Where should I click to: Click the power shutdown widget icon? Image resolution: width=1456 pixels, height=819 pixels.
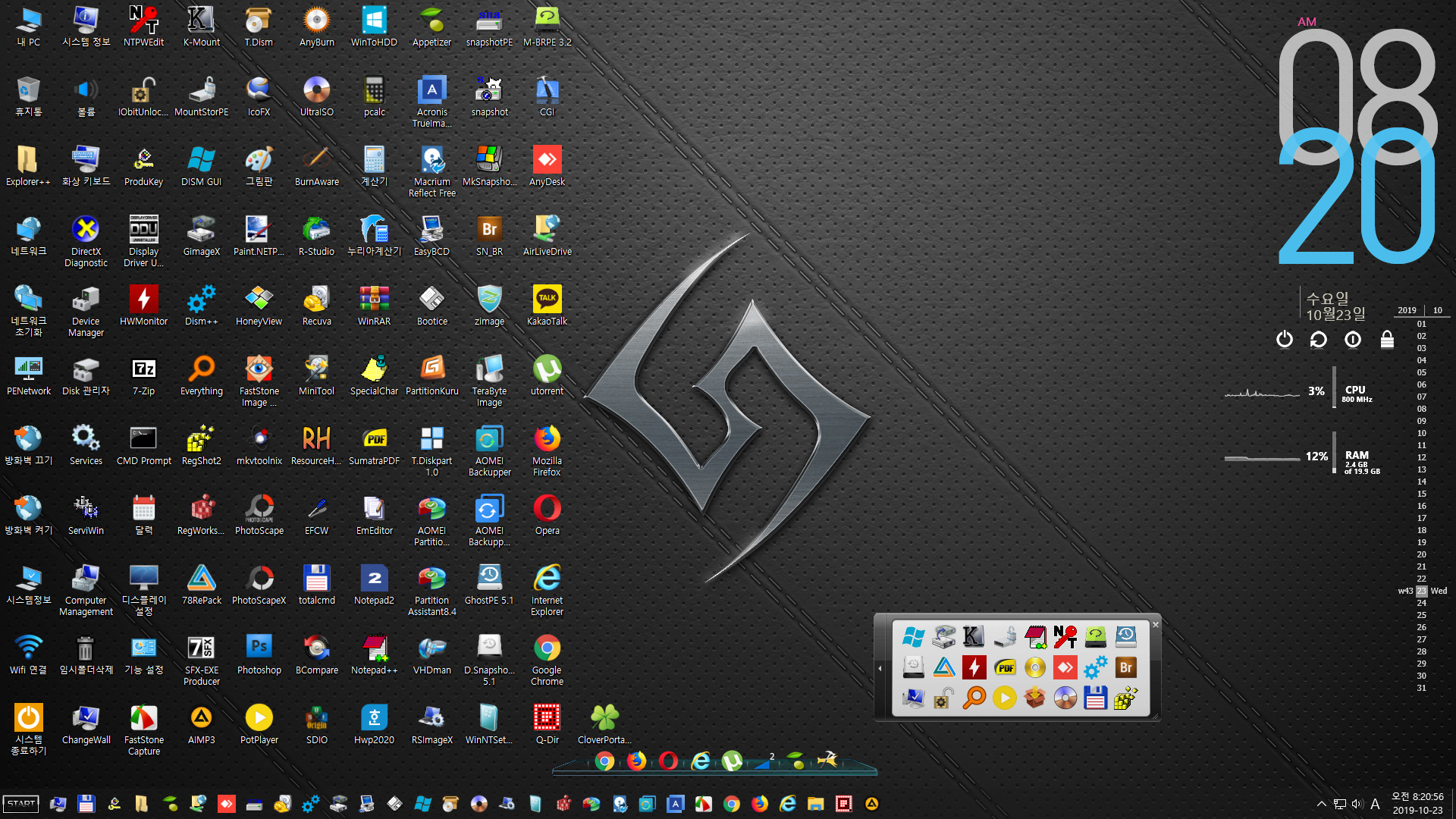1284,339
